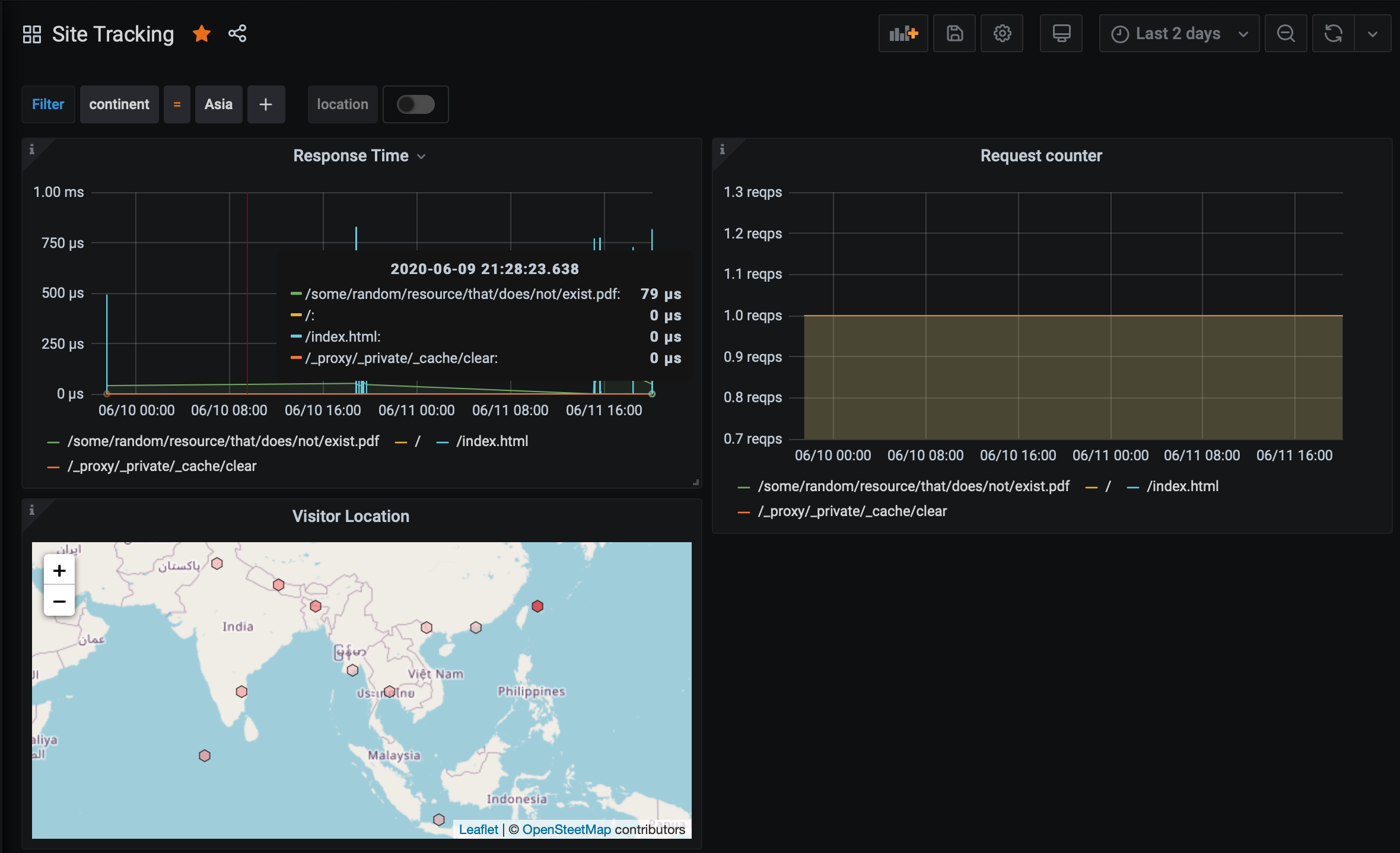The image size is (1400, 853).
Task: Share the dashboard via share icon
Action: [237, 34]
